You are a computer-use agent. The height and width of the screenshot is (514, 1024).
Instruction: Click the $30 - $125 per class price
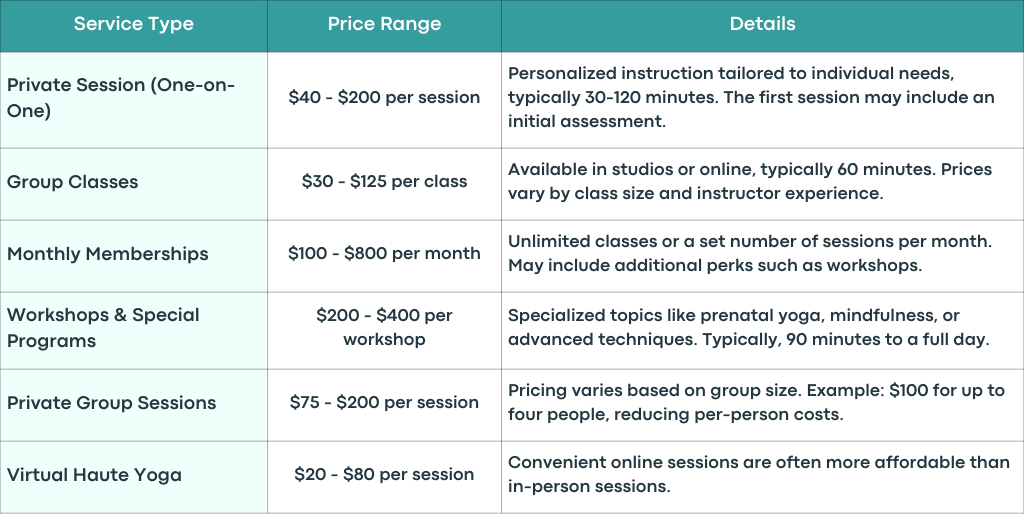point(384,182)
